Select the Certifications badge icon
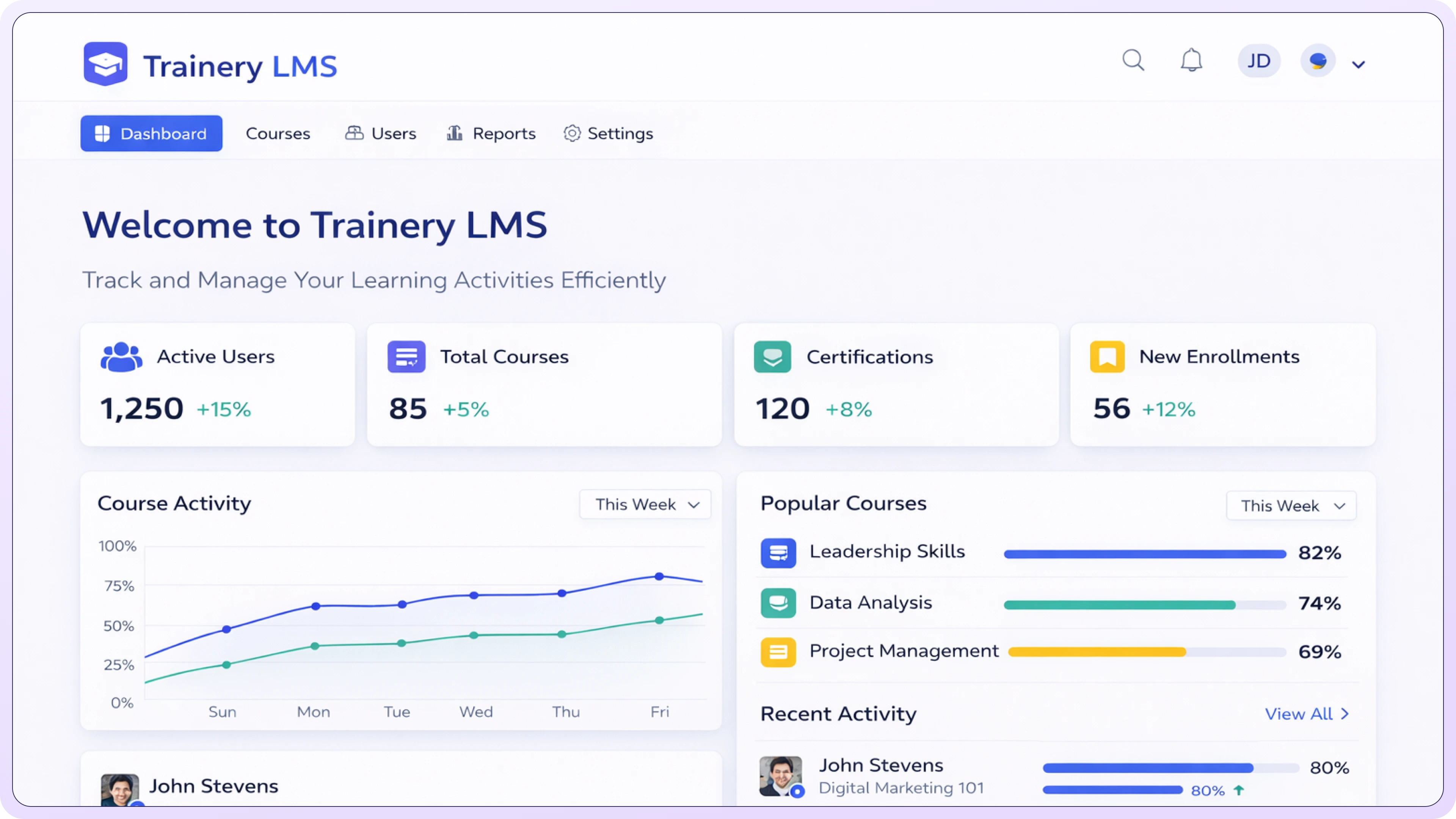Viewport: 1456px width, 819px height. [772, 357]
